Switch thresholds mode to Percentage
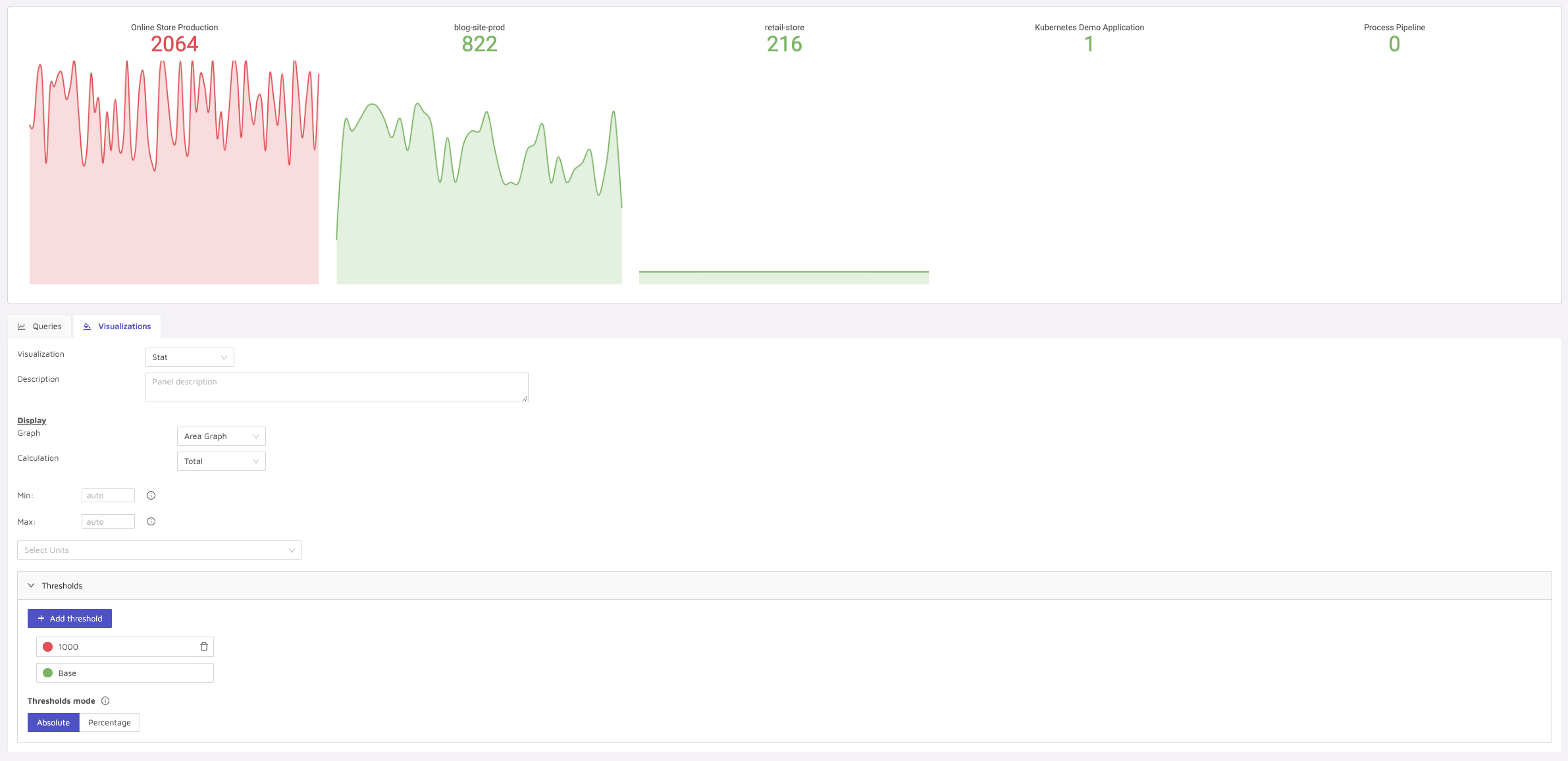This screenshot has height=761, width=1568. tap(109, 723)
